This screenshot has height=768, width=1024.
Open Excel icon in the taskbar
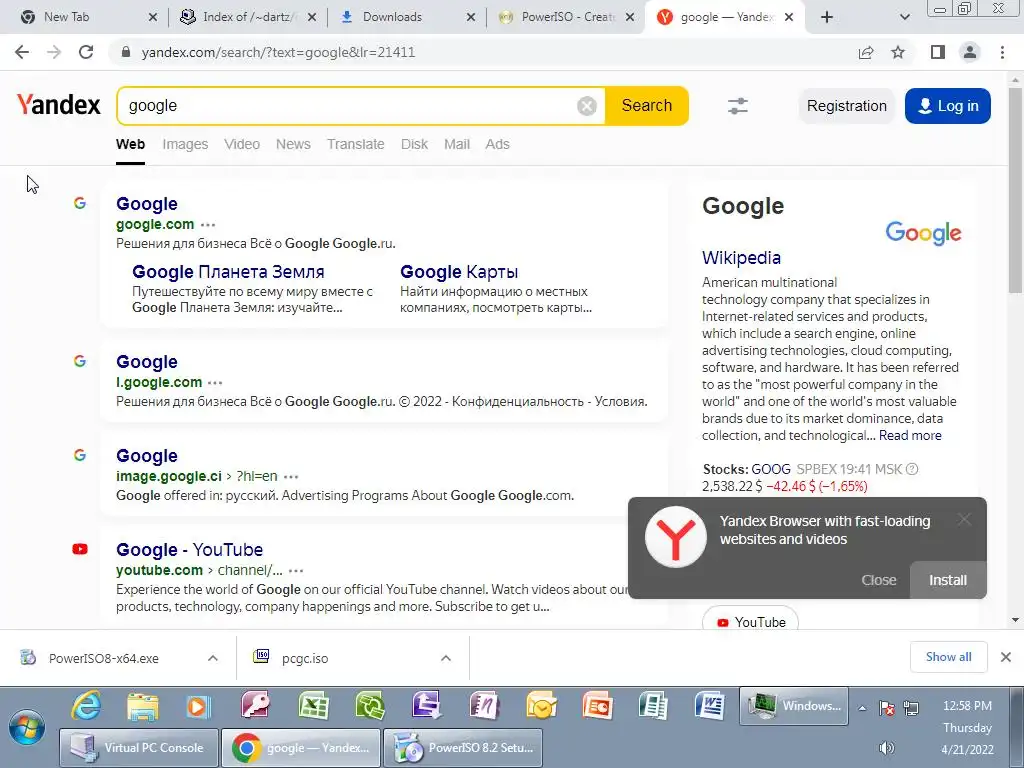(x=313, y=706)
